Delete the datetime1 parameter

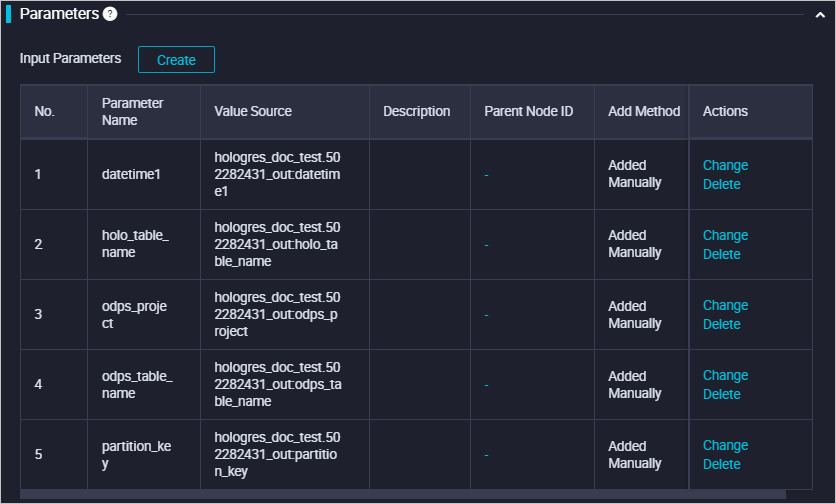click(x=721, y=184)
